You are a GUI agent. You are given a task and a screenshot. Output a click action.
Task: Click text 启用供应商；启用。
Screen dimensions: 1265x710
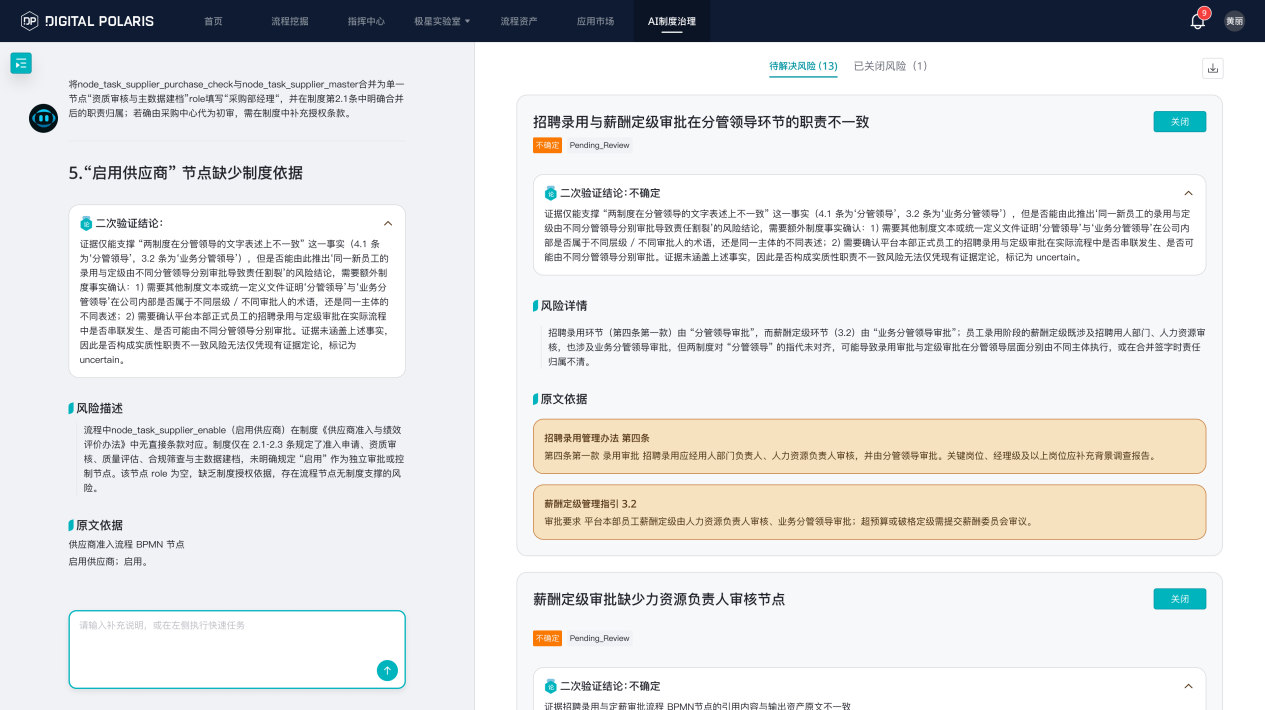(108, 562)
